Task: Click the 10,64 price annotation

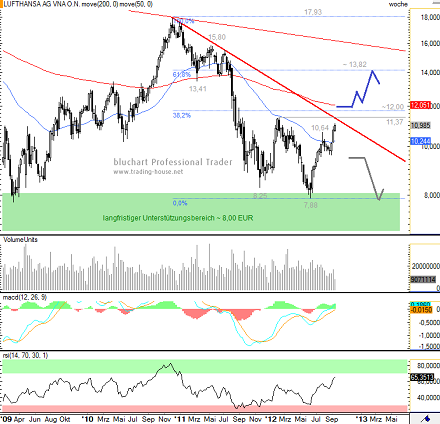Action: pos(320,128)
